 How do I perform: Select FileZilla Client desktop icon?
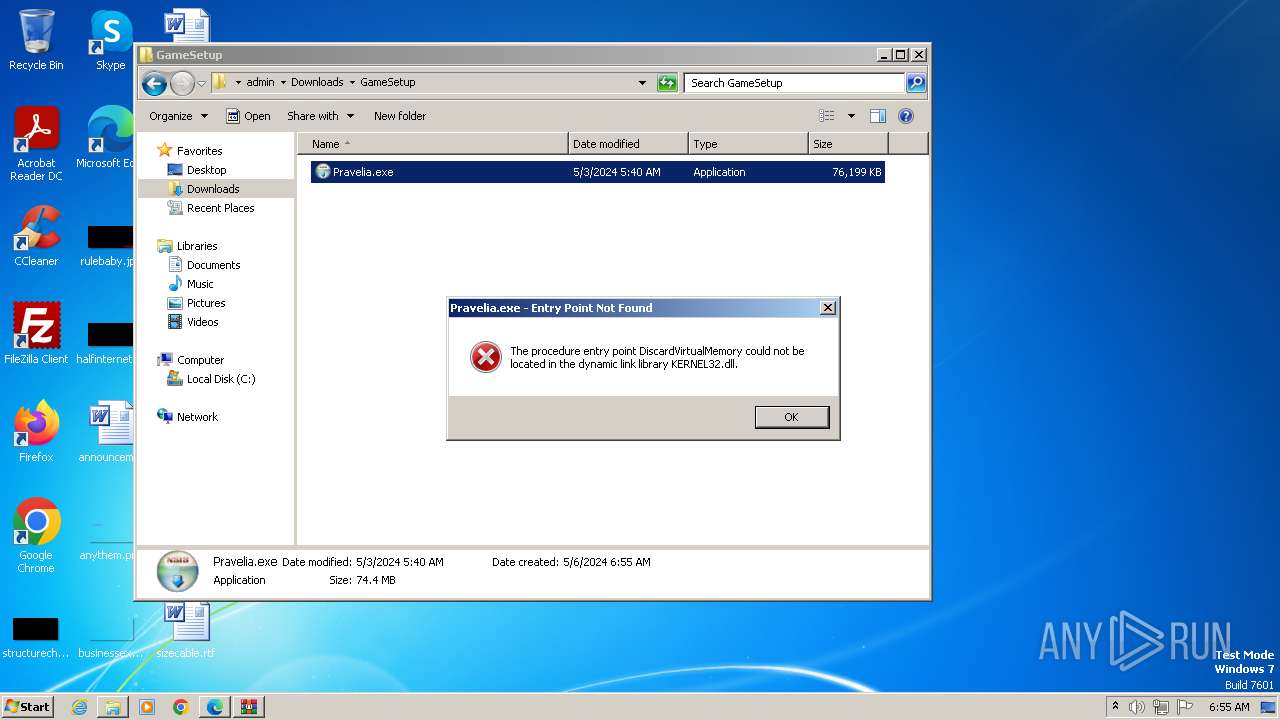[36, 334]
